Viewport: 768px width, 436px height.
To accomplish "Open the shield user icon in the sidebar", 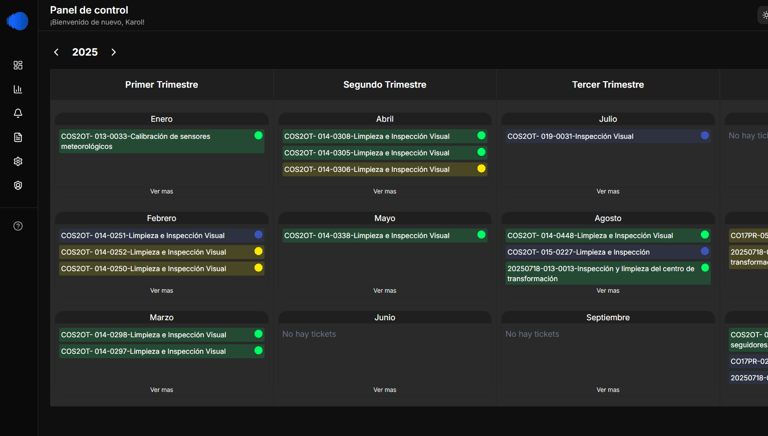I will point(18,185).
